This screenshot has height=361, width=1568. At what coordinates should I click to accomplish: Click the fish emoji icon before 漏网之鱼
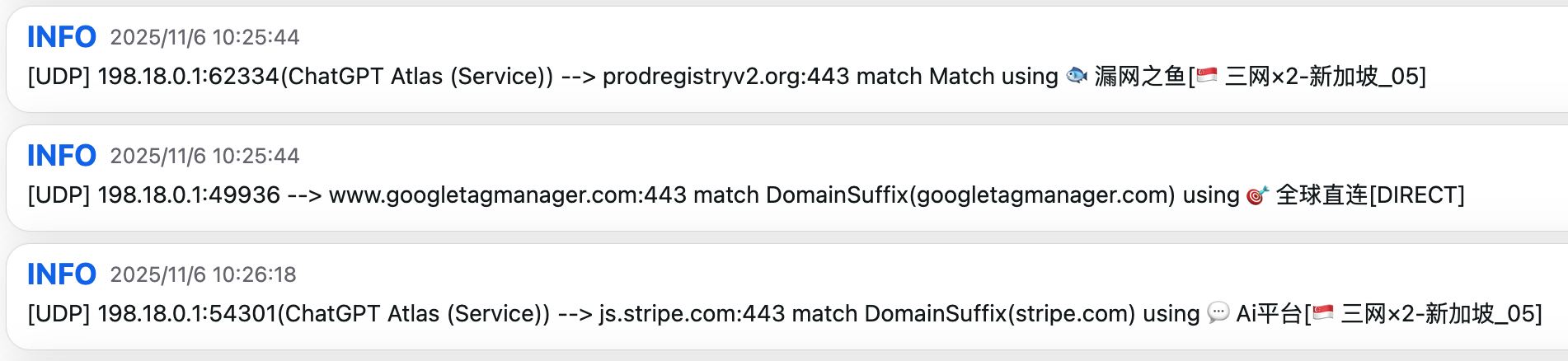tap(1077, 76)
